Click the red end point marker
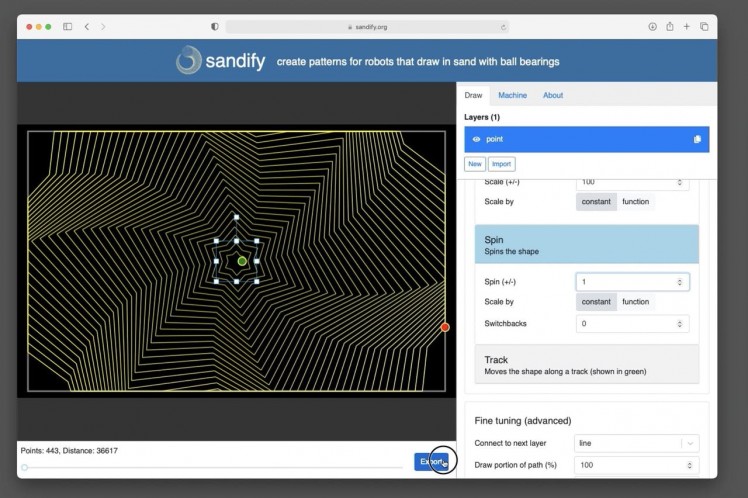 click(445, 327)
